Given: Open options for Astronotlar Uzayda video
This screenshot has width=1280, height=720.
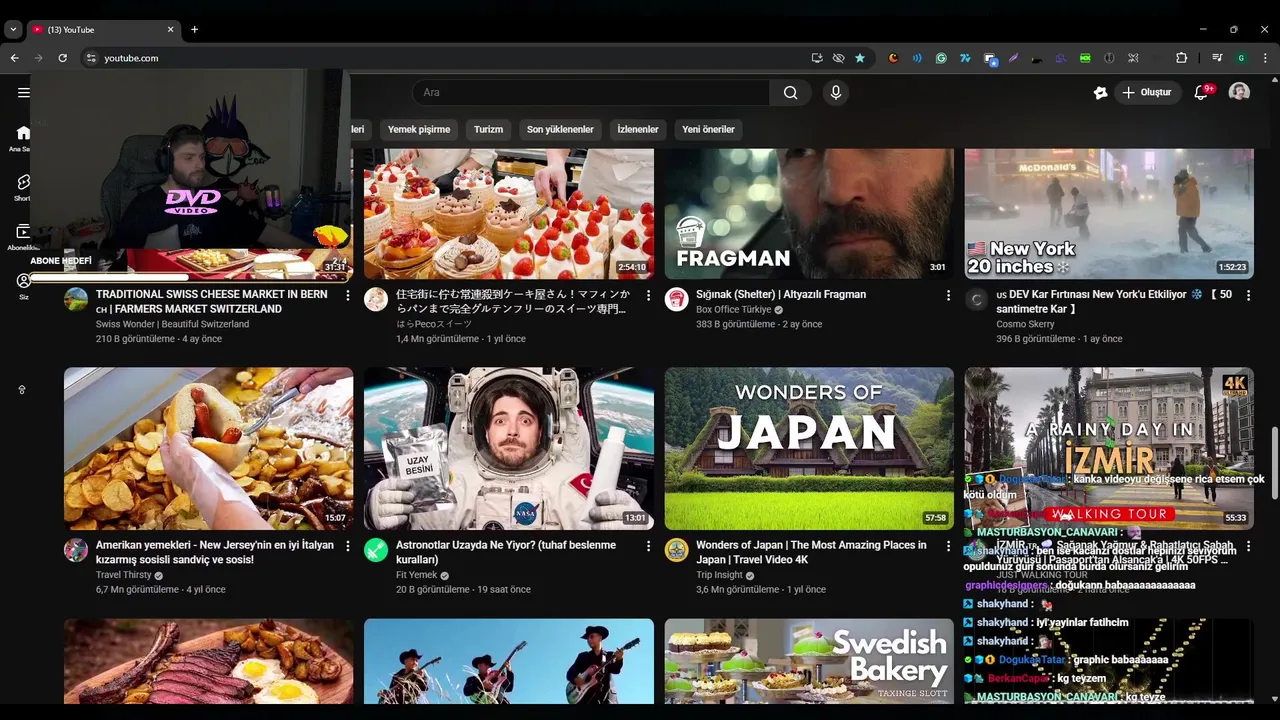Looking at the screenshot, I should pos(648,547).
